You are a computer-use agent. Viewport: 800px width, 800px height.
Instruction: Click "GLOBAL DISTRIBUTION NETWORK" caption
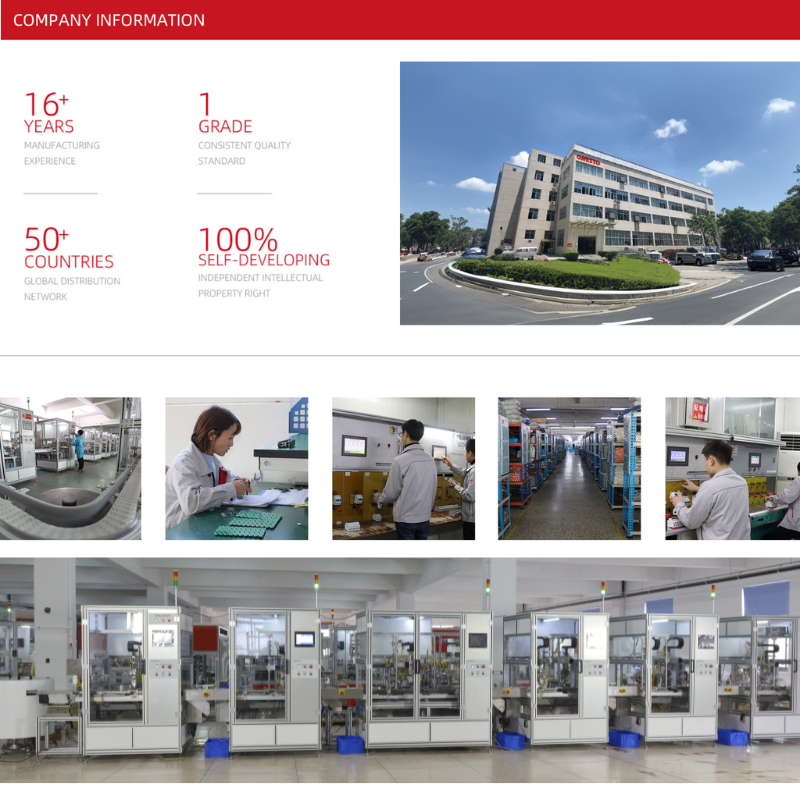[72, 289]
